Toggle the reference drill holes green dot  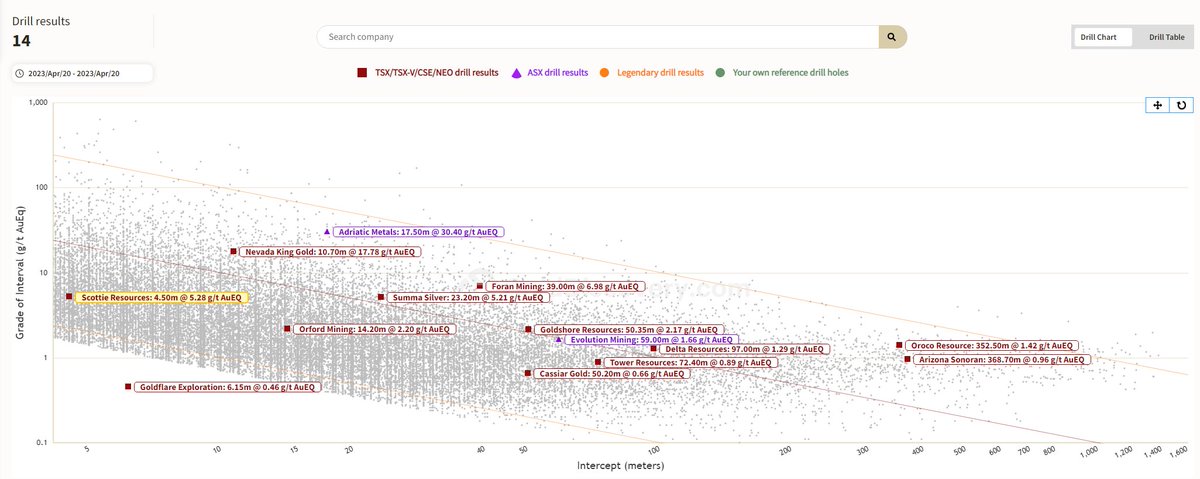click(720, 73)
